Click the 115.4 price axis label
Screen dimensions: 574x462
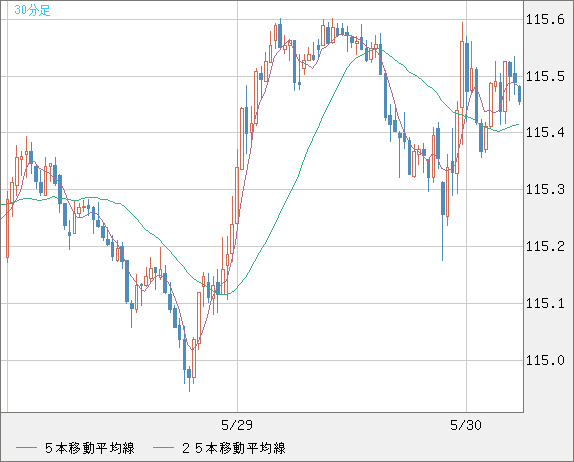pos(545,132)
